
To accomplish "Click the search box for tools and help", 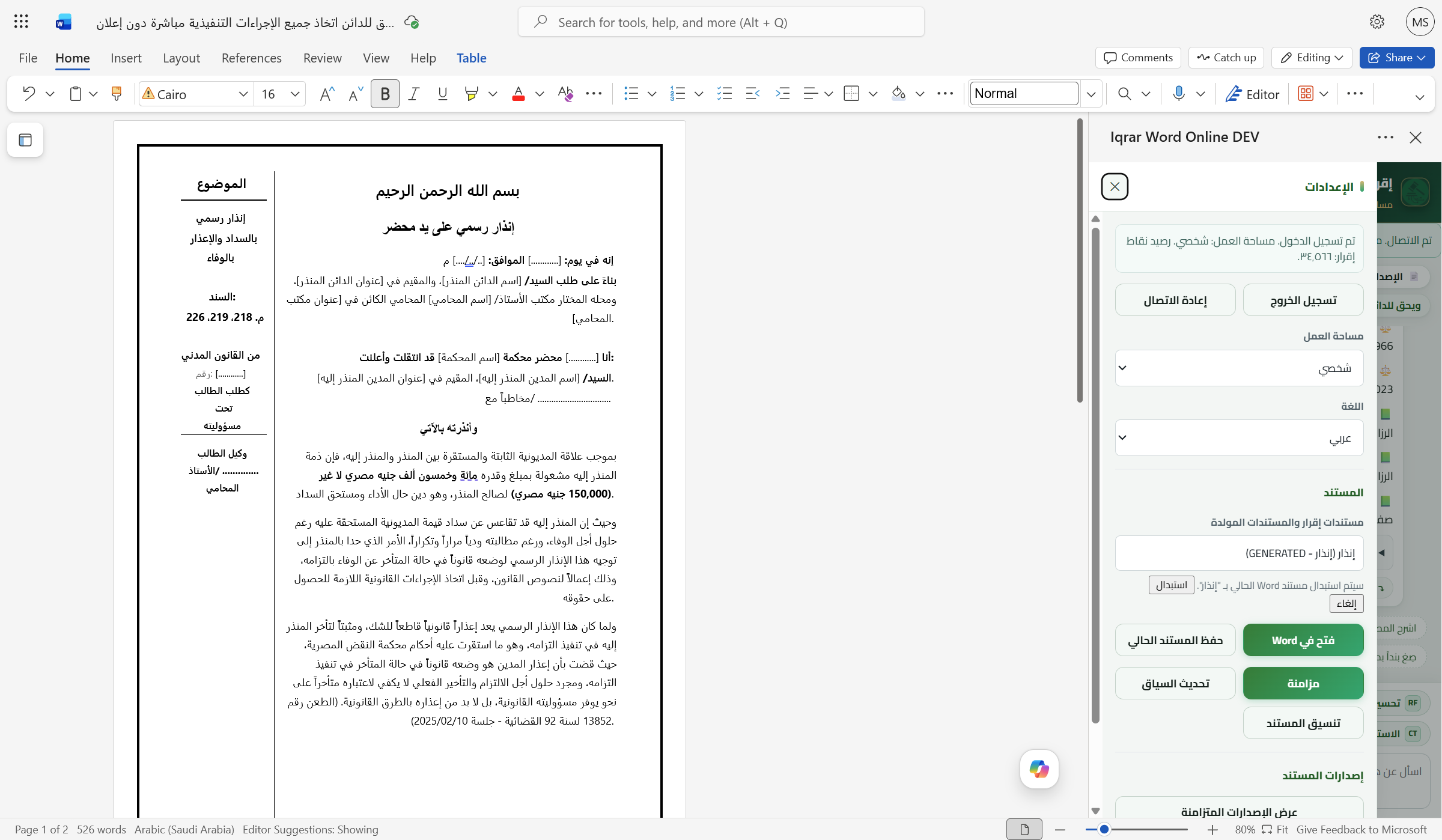I will [721, 22].
